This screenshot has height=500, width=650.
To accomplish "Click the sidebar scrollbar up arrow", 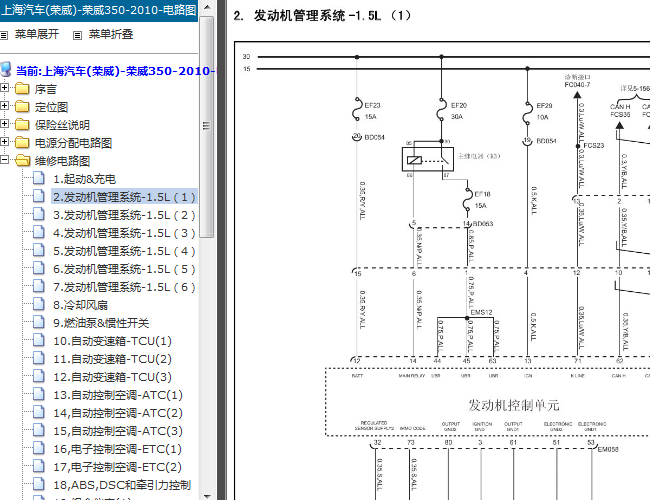I will (207, 7).
